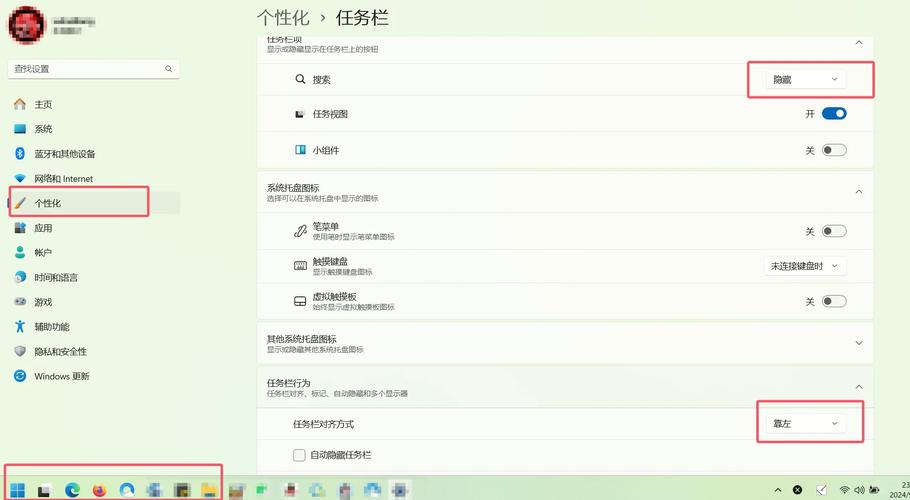Click the 任务栏对齐方式 label
The image size is (910, 500).
(323, 424)
